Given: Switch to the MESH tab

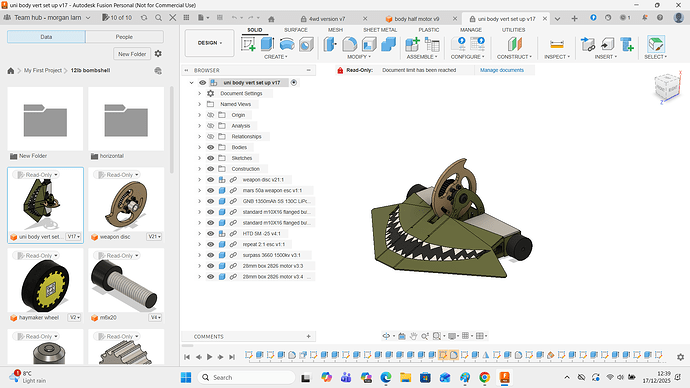Looking at the screenshot, I should tap(335, 30).
